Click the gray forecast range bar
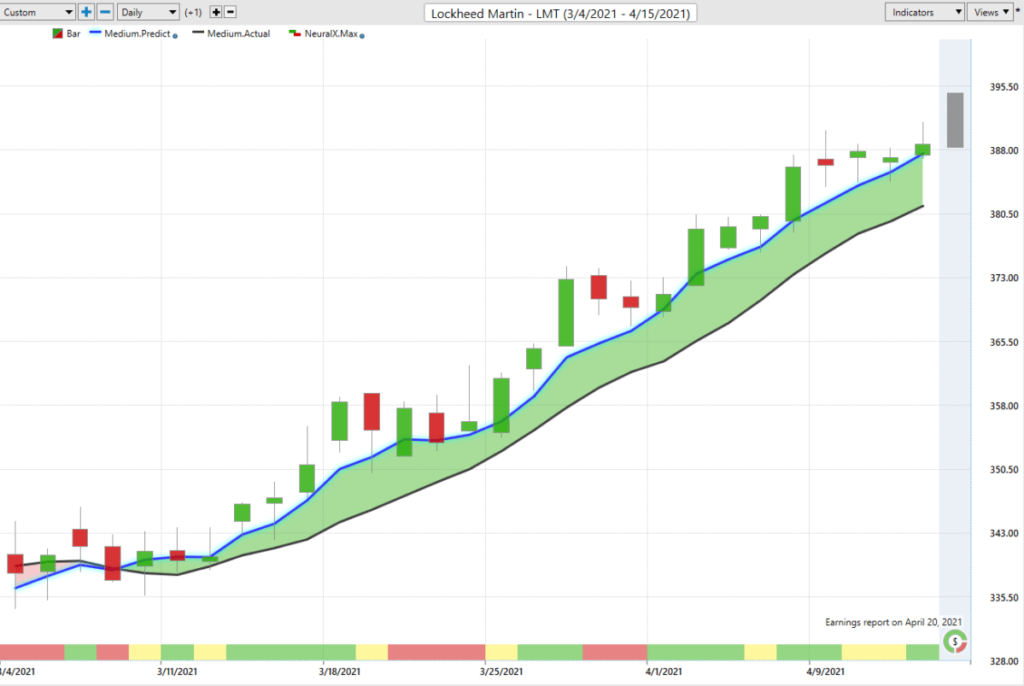1024x686 pixels. (x=955, y=120)
